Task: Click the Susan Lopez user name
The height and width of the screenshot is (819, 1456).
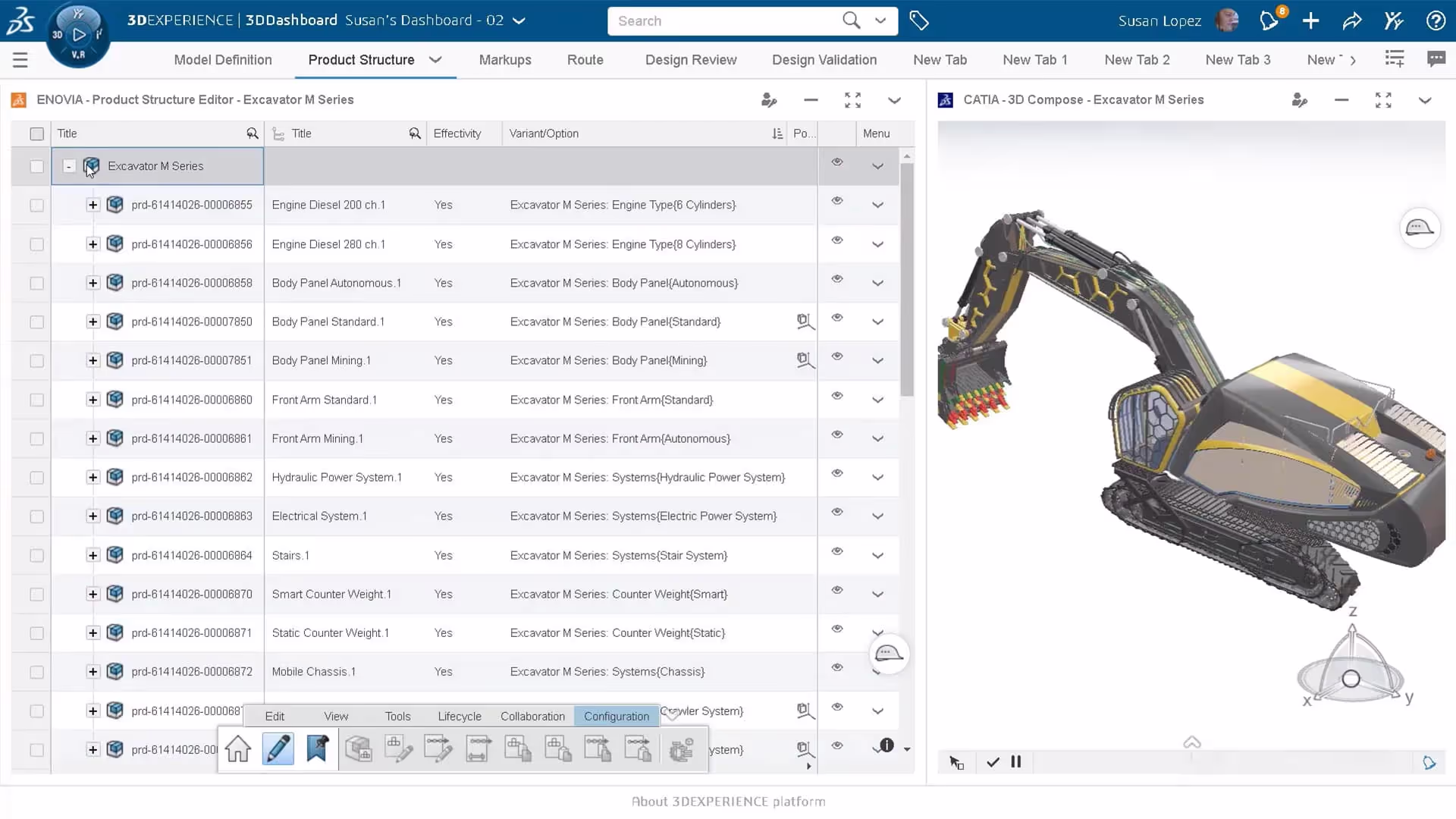Action: (x=1159, y=21)
